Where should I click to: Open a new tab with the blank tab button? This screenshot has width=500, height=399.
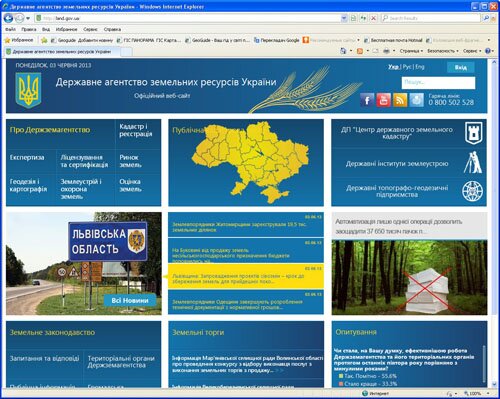point(126,52)
